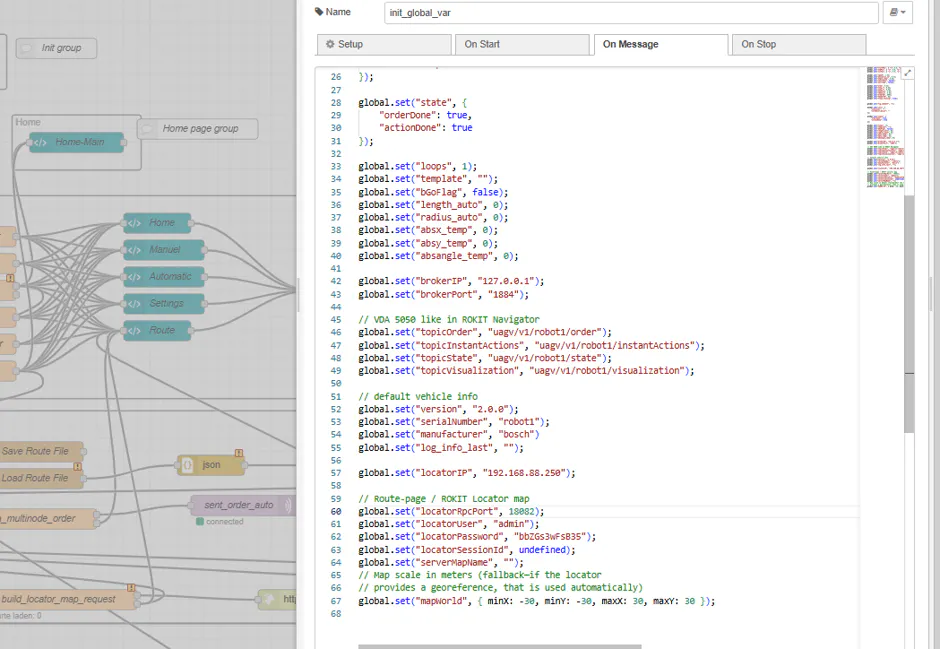Screen dimensions: 940x649
Task: Click the topicOrder line of code
Action: (485, 332)
